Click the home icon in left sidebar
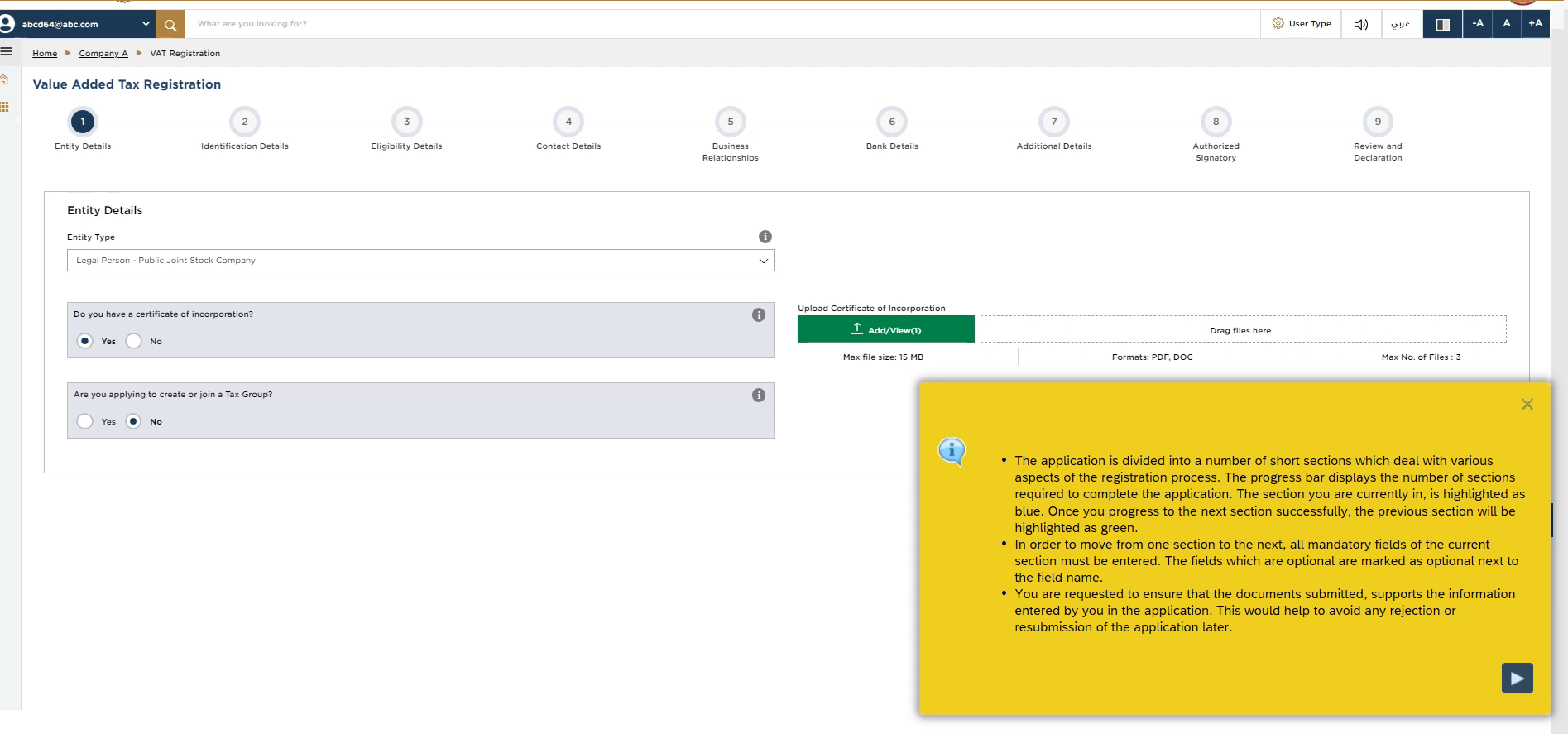1568x734 pixels. pos(4,79)
